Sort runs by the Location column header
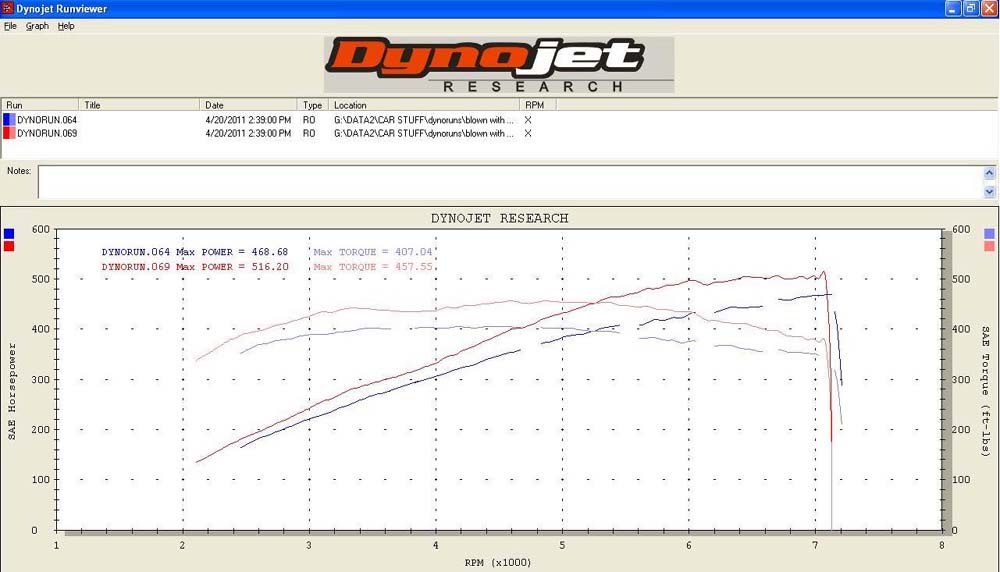The height and width of the screenshot is (572, 1000). point(424,105)
